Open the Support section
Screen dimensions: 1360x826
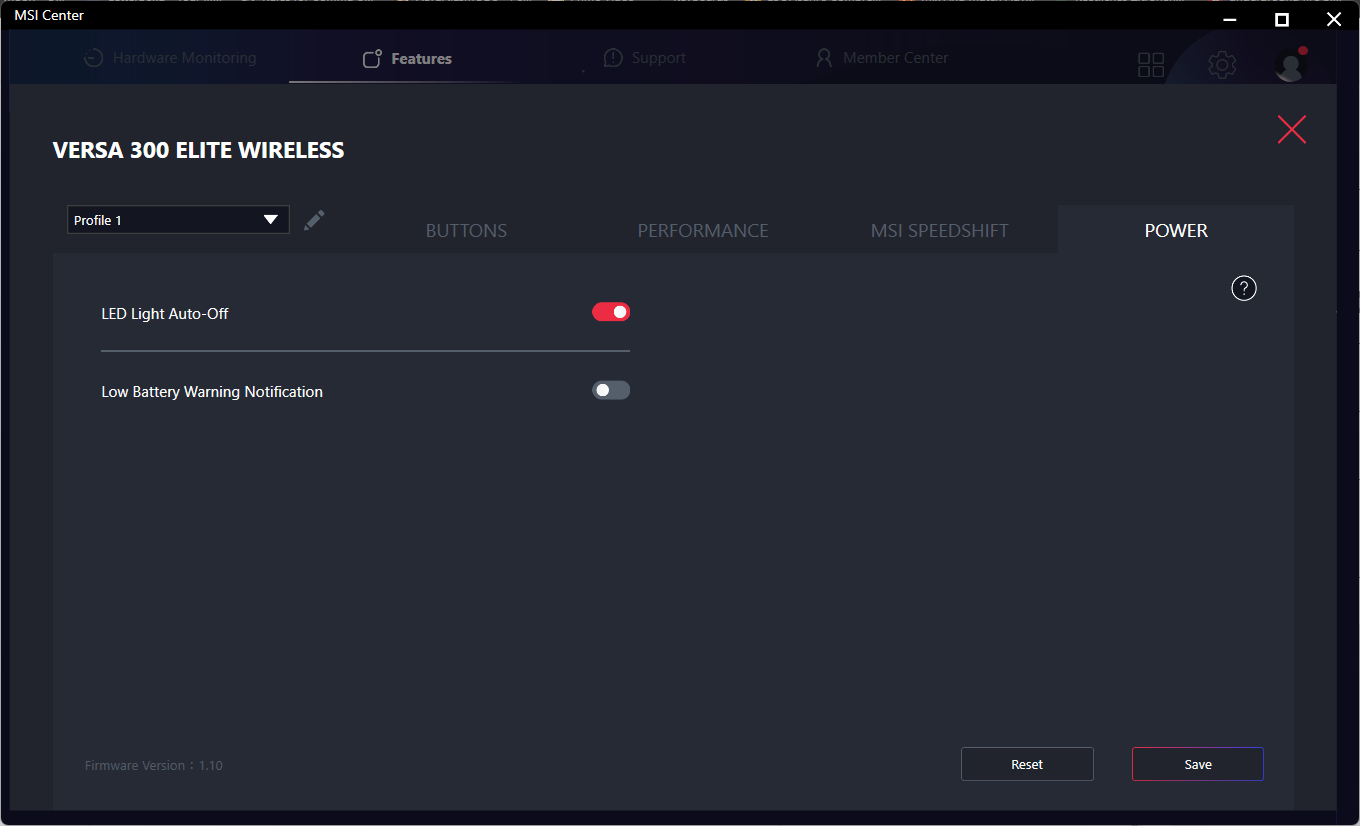click(x=645, y=58)
